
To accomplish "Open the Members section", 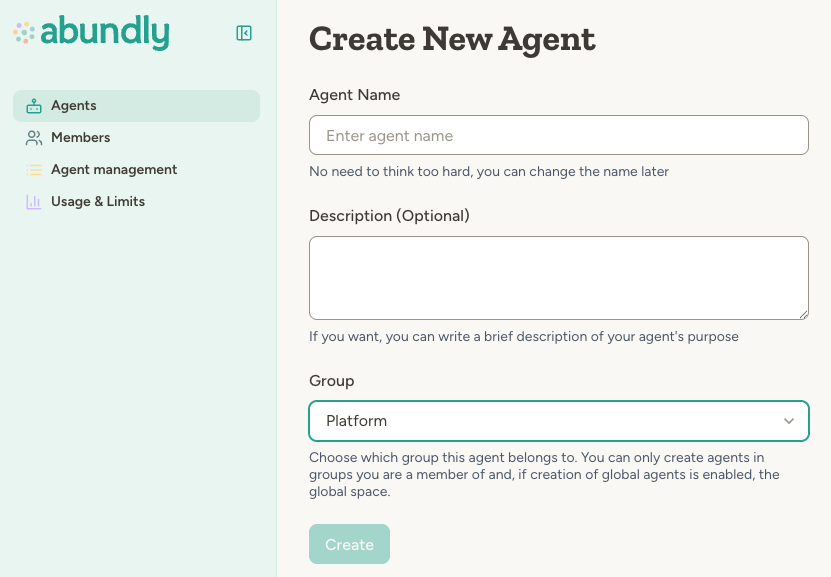I will (80, 137).
